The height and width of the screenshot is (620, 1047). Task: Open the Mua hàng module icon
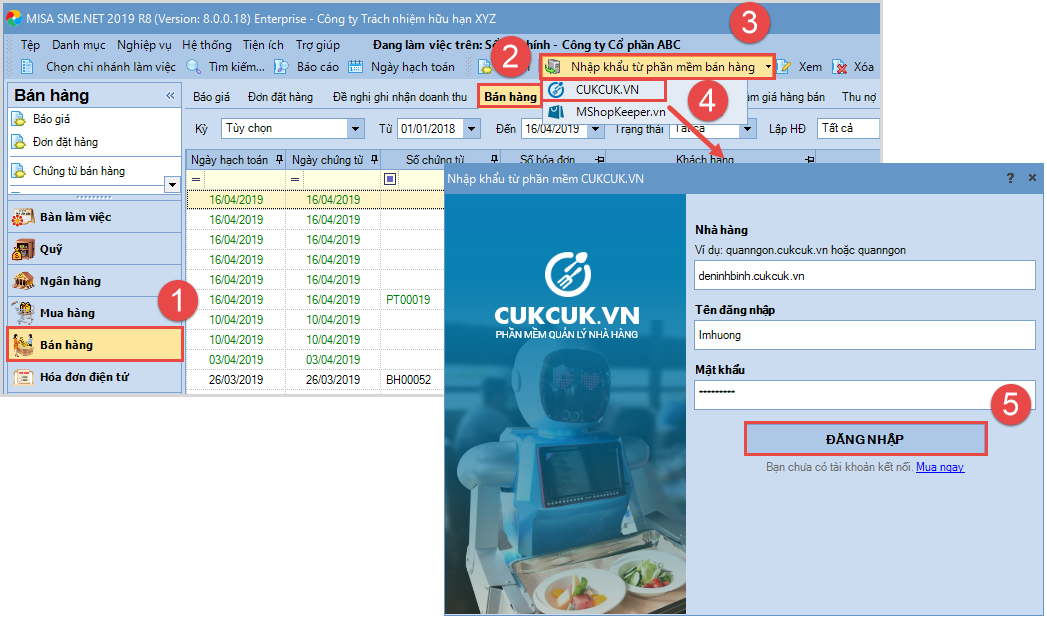click(23, 313)
